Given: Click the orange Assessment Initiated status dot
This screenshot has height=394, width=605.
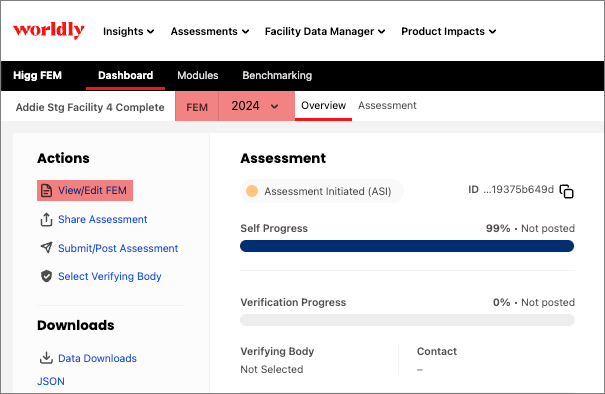Looking at the screenshot, I should click(252, 191).
